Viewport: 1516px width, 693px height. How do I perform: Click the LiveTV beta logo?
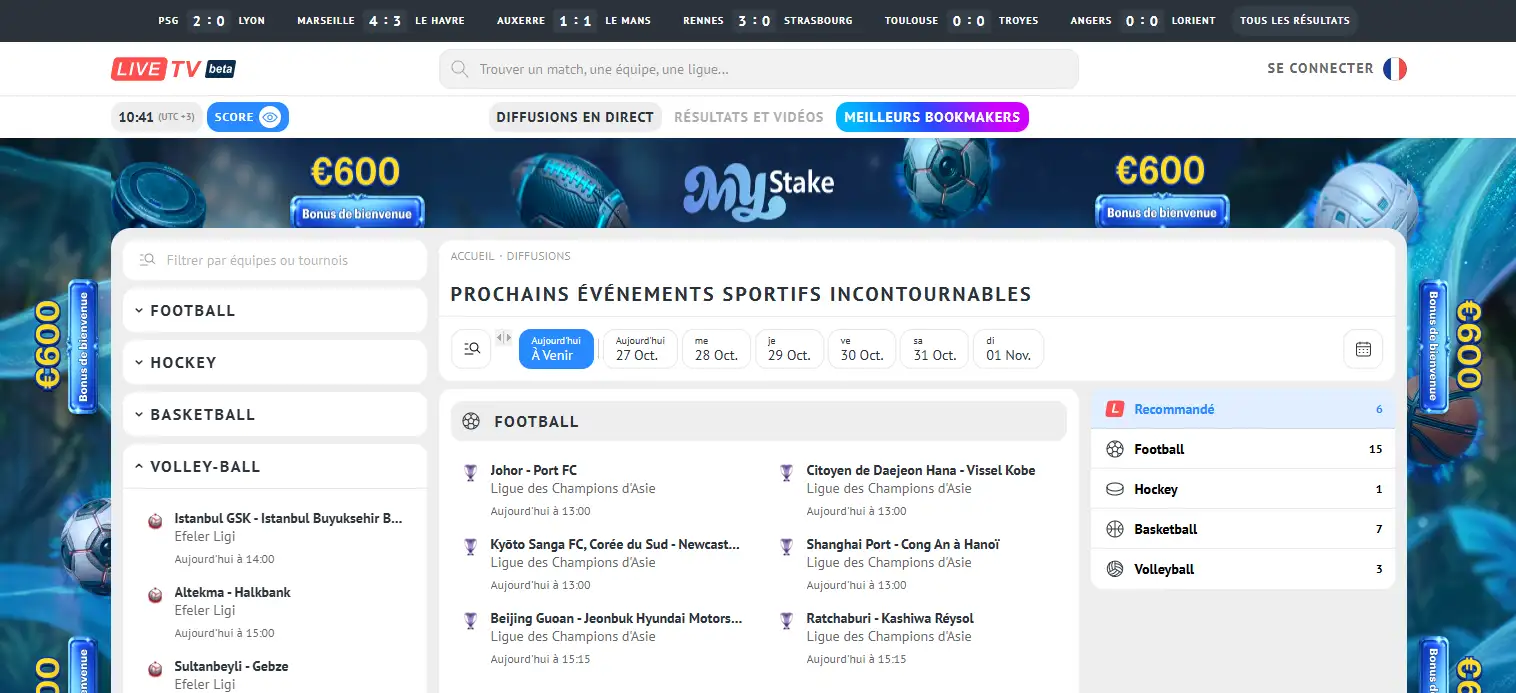tap(173, 69)
